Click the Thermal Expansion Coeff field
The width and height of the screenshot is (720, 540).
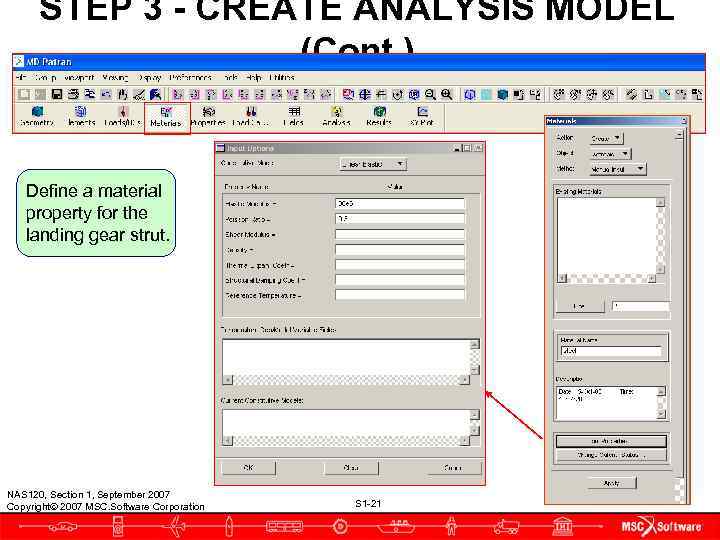[399, 265]
